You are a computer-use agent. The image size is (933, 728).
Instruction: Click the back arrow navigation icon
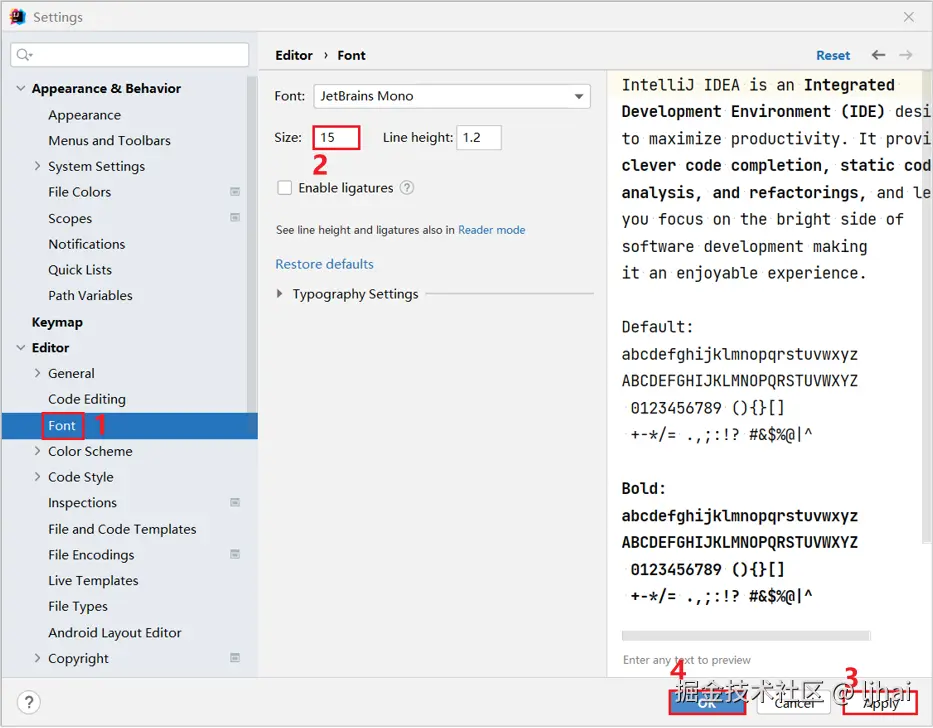click(878, 55)
